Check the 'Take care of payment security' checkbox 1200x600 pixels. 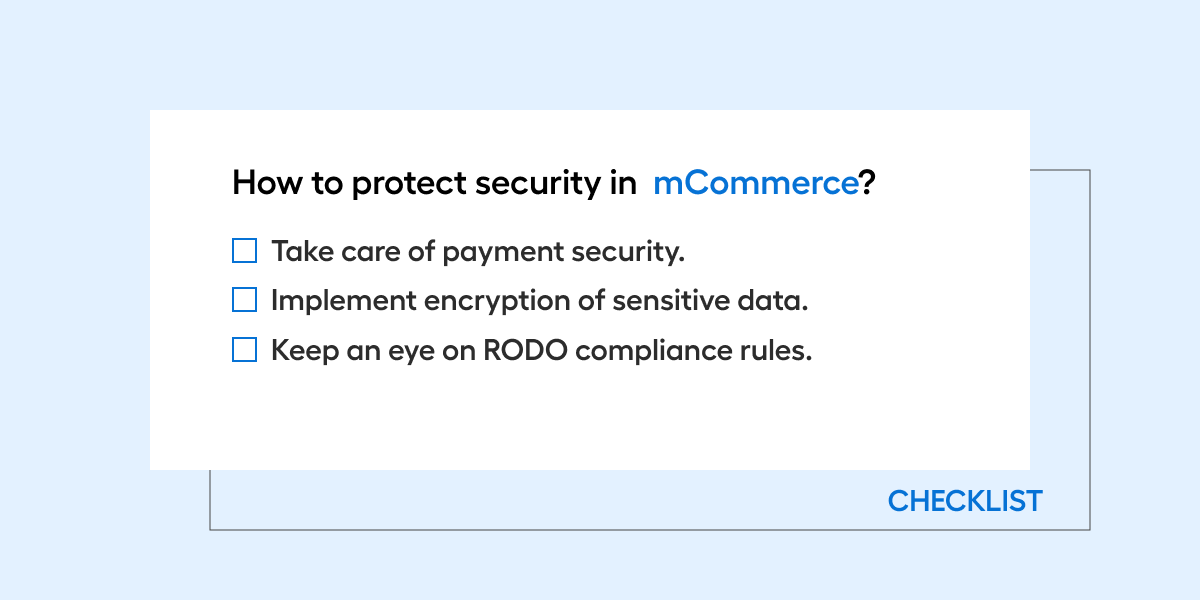click(x=244, y=250)
